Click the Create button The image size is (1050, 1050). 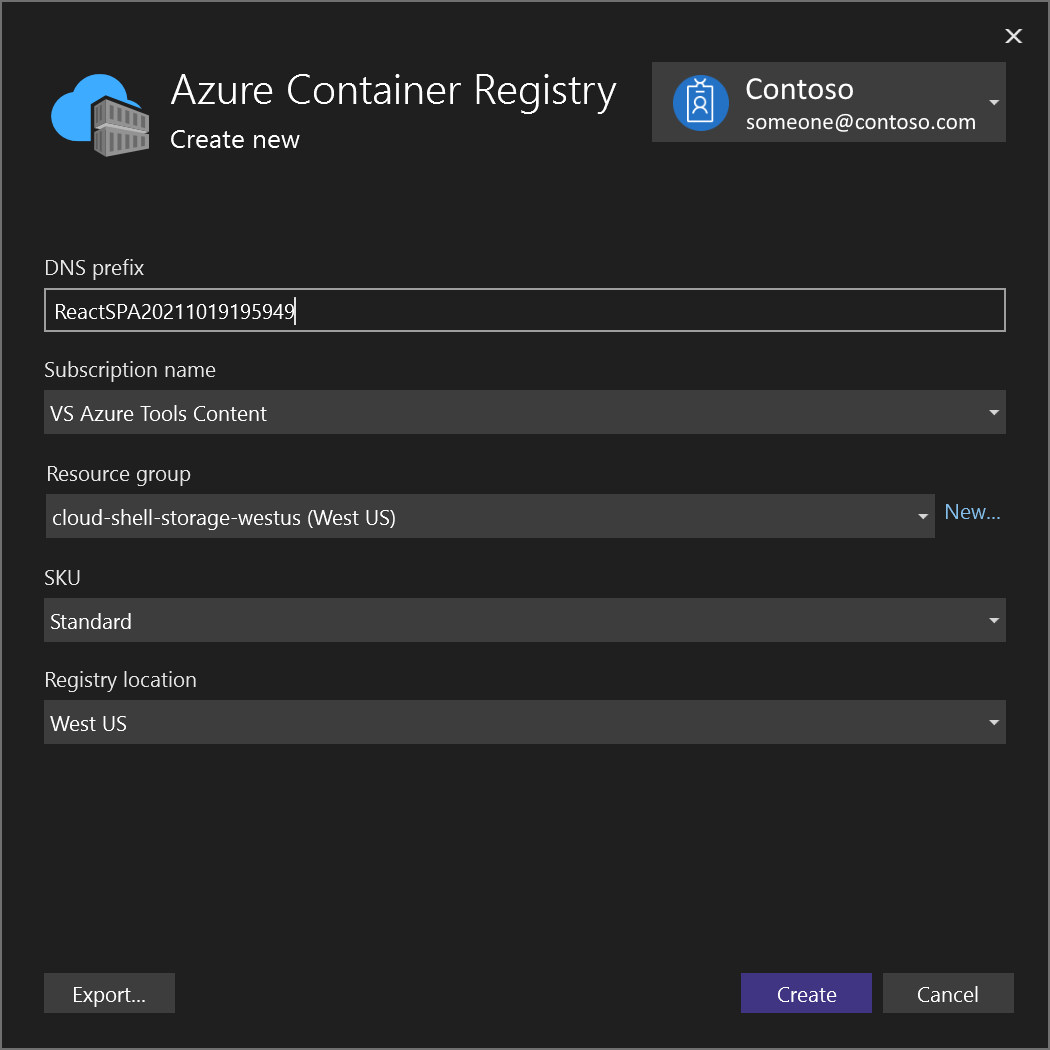(806, 993)
